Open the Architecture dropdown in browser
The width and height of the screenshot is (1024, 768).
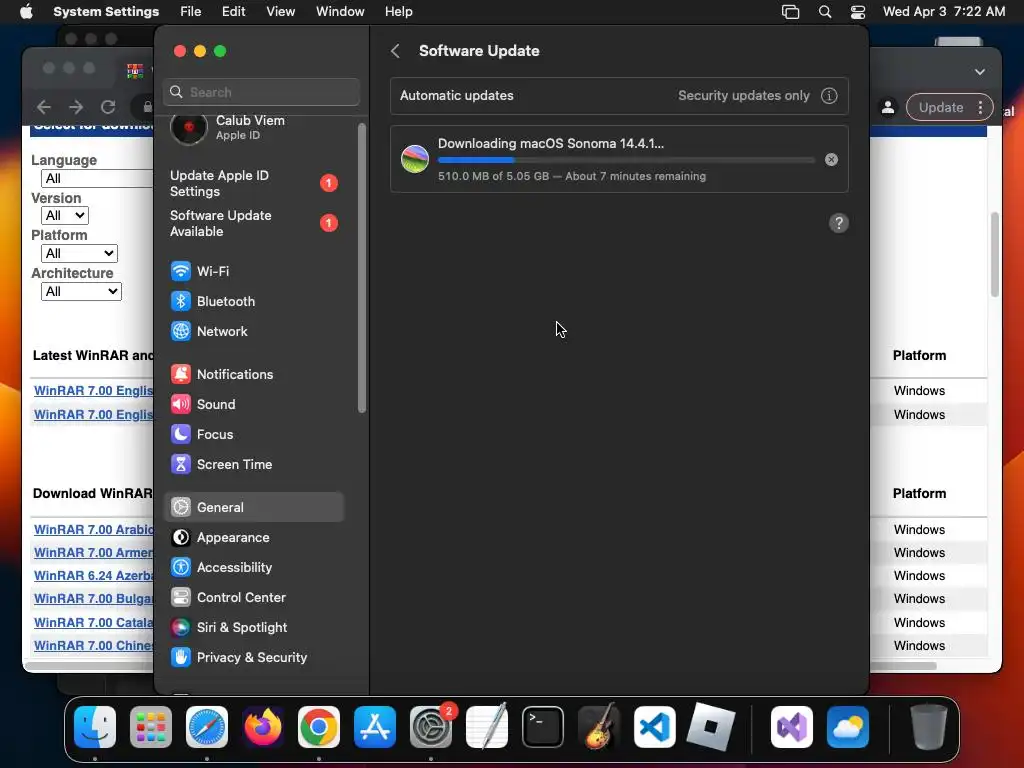pos(81,291)
